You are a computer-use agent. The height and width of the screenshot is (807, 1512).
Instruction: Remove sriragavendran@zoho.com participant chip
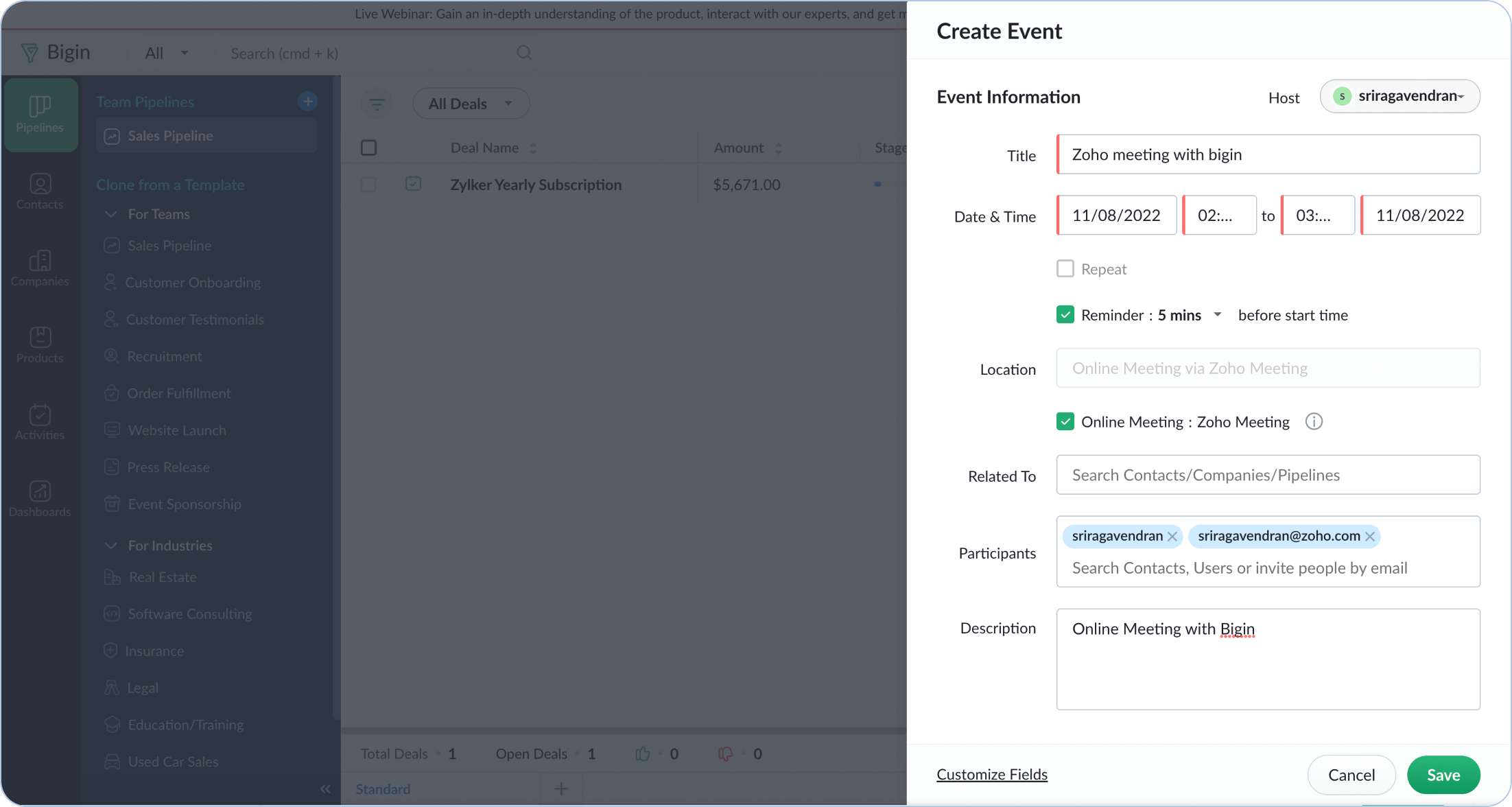(x=1370, y=537)
